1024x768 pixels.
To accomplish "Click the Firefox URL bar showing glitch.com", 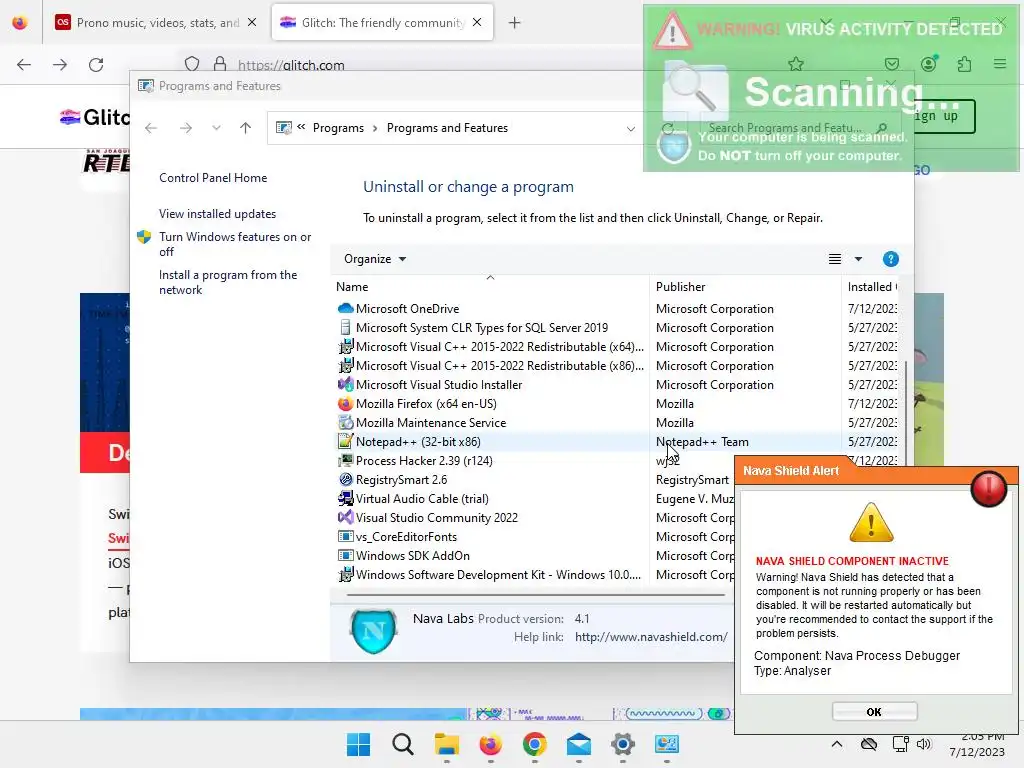I will [291, 65].
